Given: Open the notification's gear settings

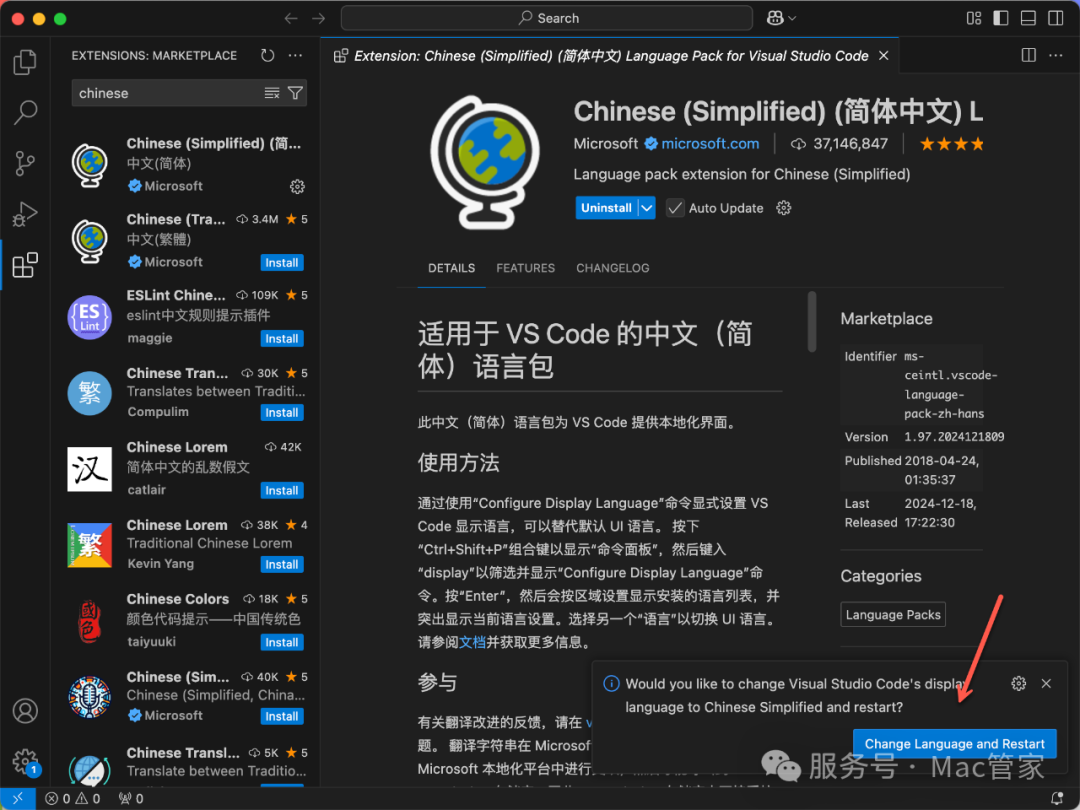Looking at the screenshot, I should (x=1019, y=683).
